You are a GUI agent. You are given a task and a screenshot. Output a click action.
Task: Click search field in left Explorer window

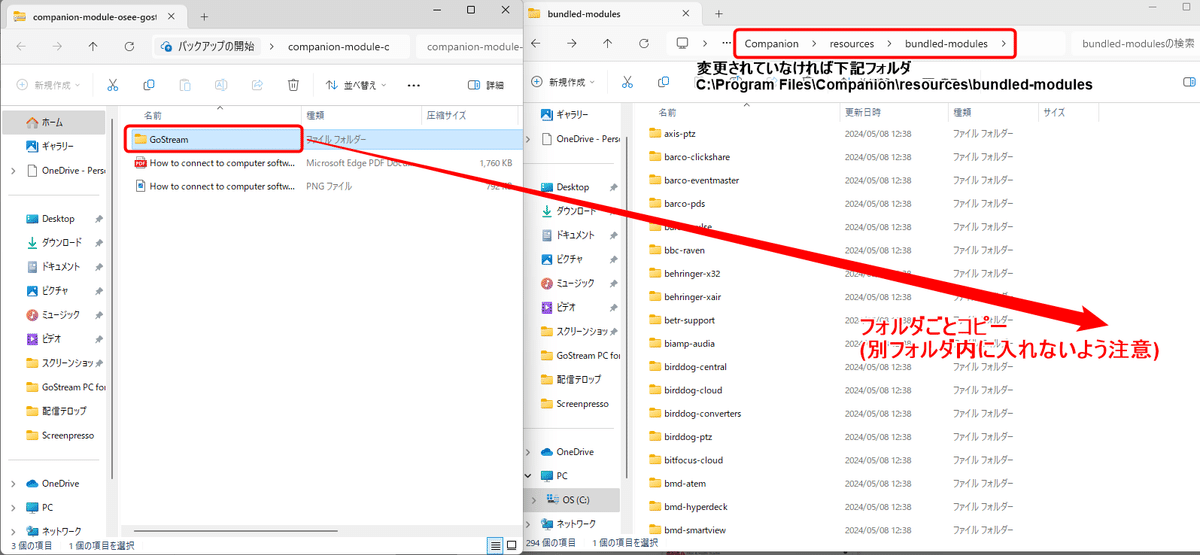468,46
